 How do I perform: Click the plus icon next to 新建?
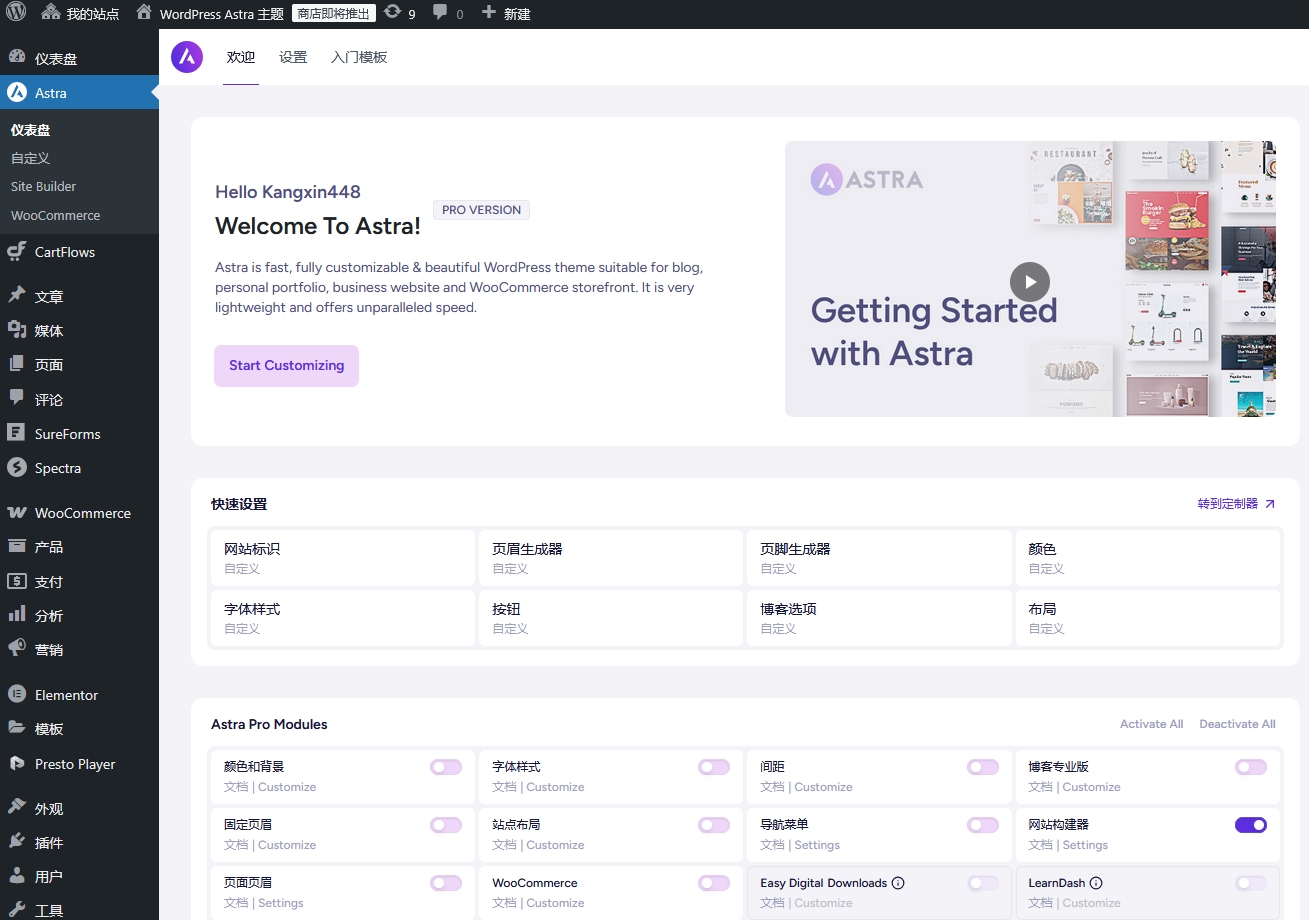pyautogui.click(x=488, y=13)
